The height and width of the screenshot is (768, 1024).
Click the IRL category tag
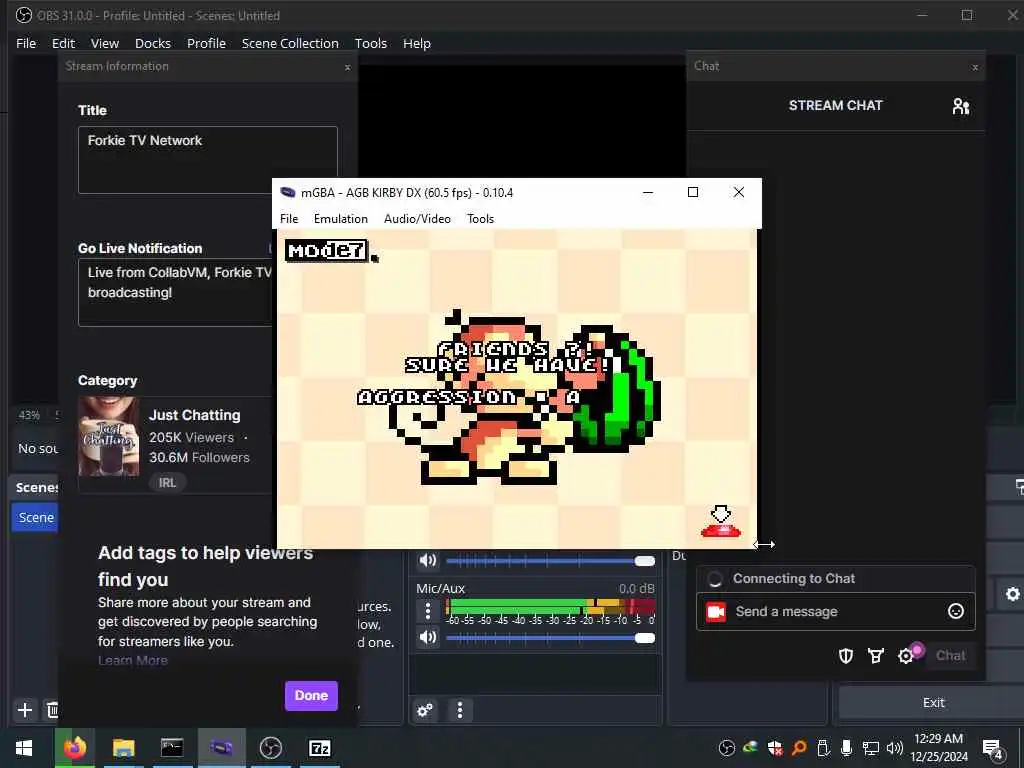(x=167, y=483)
